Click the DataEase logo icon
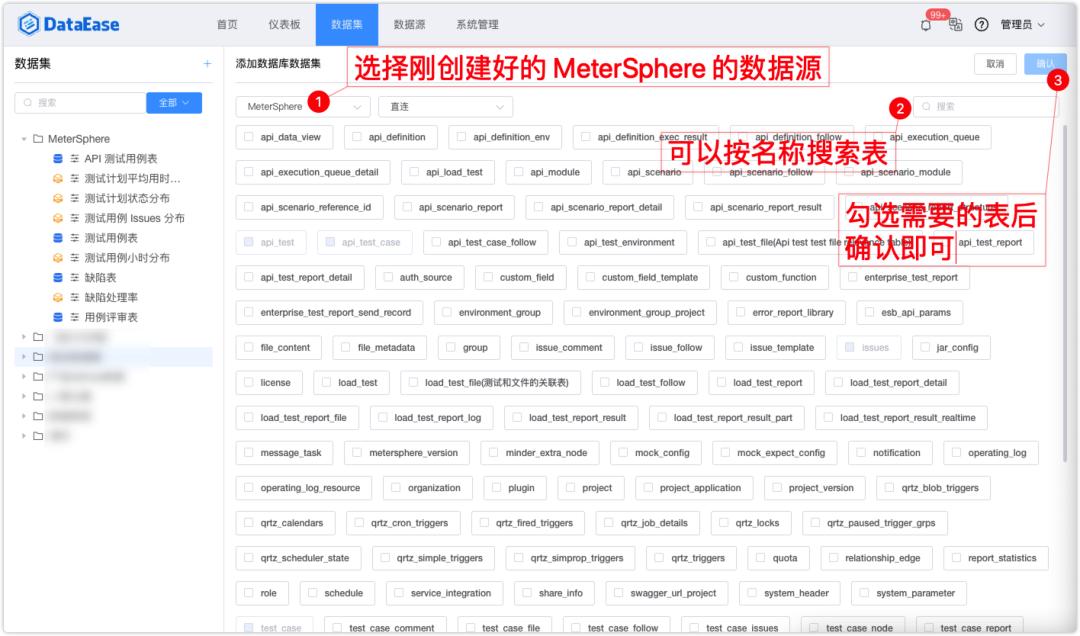1080x636 pixels. [x=29, y=22]
